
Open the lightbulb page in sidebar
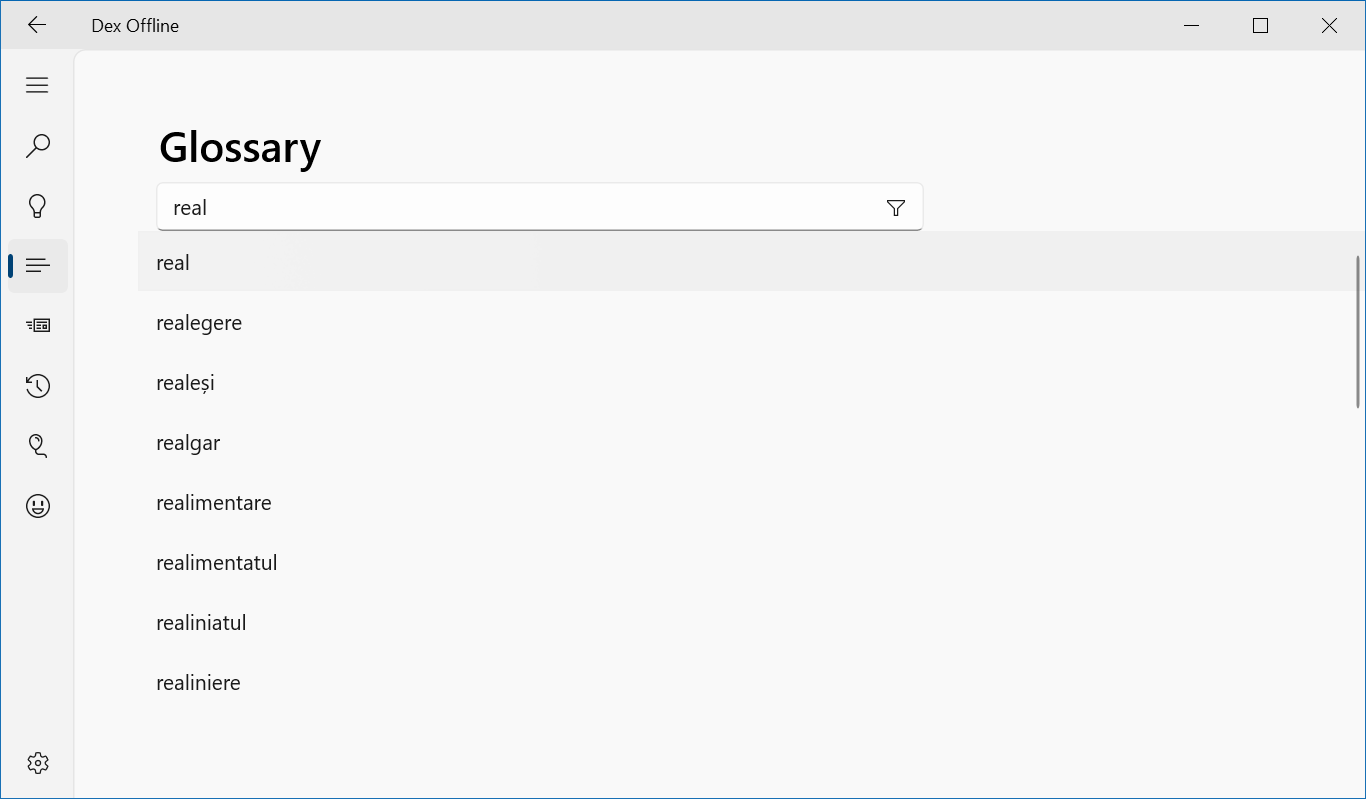pos(37,206)
